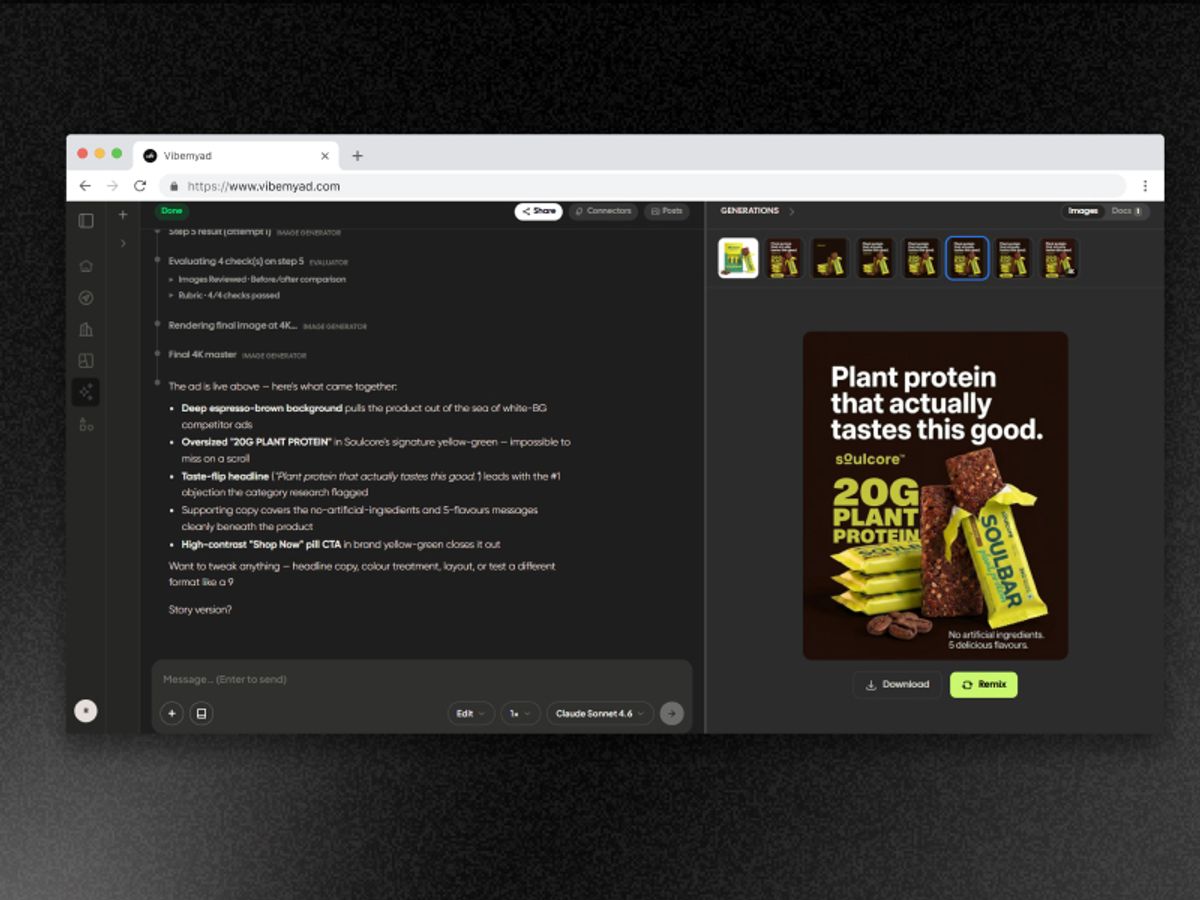
Task: Send message with arrow button
Action: pos(672,713)
